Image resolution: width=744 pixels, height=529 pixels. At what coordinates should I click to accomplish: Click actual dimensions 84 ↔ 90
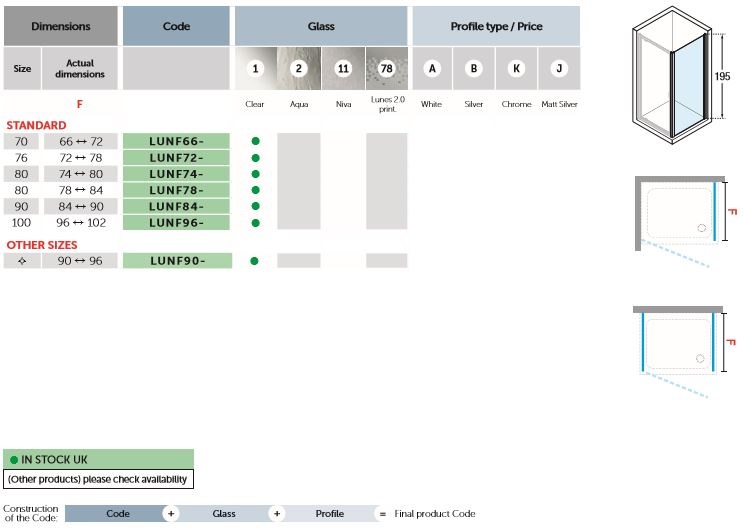[x=81, y=206]
